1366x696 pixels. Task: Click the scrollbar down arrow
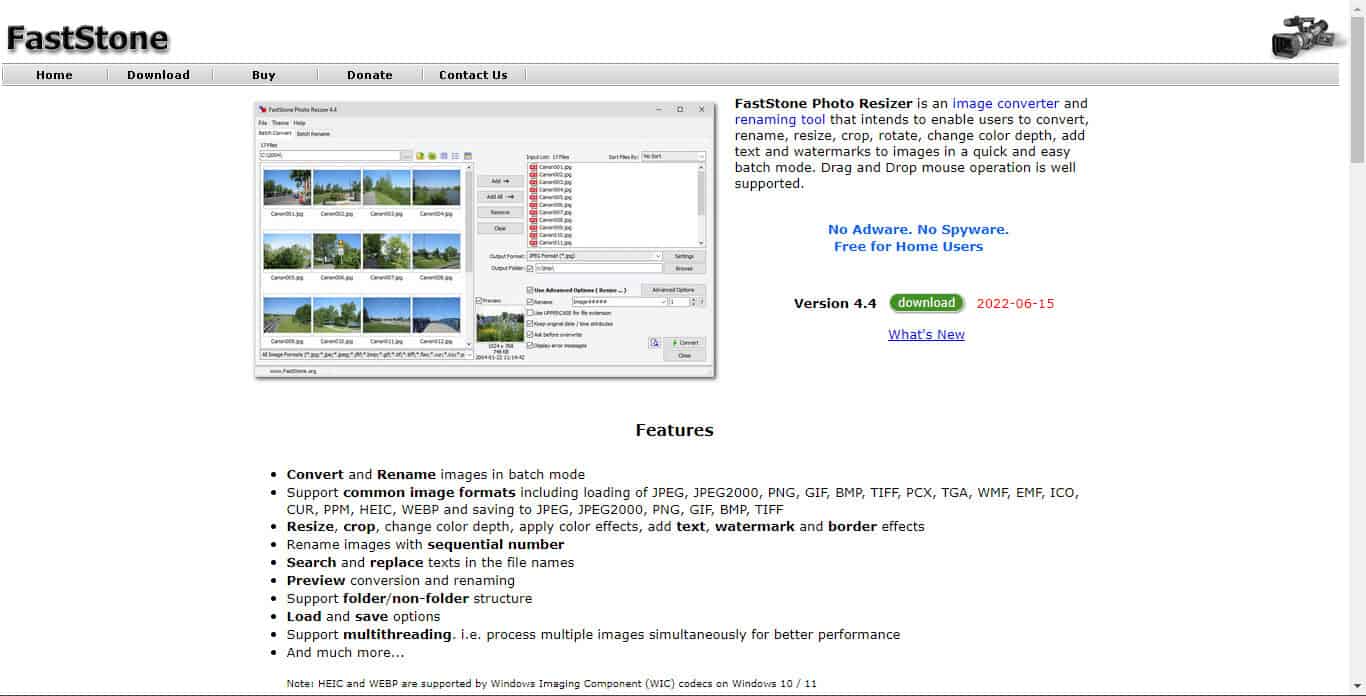point(1357,688)
